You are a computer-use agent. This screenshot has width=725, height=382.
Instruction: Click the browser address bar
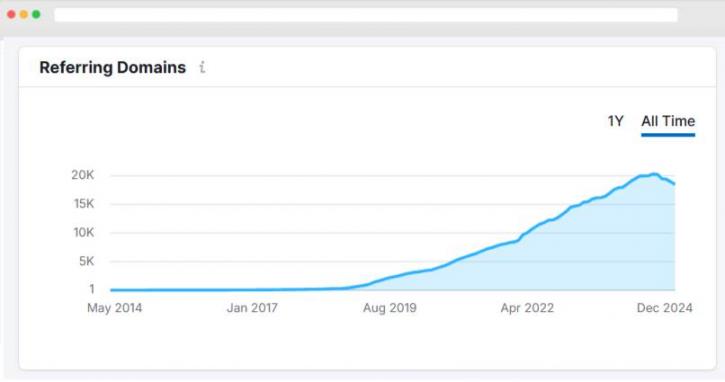(366, 15)
